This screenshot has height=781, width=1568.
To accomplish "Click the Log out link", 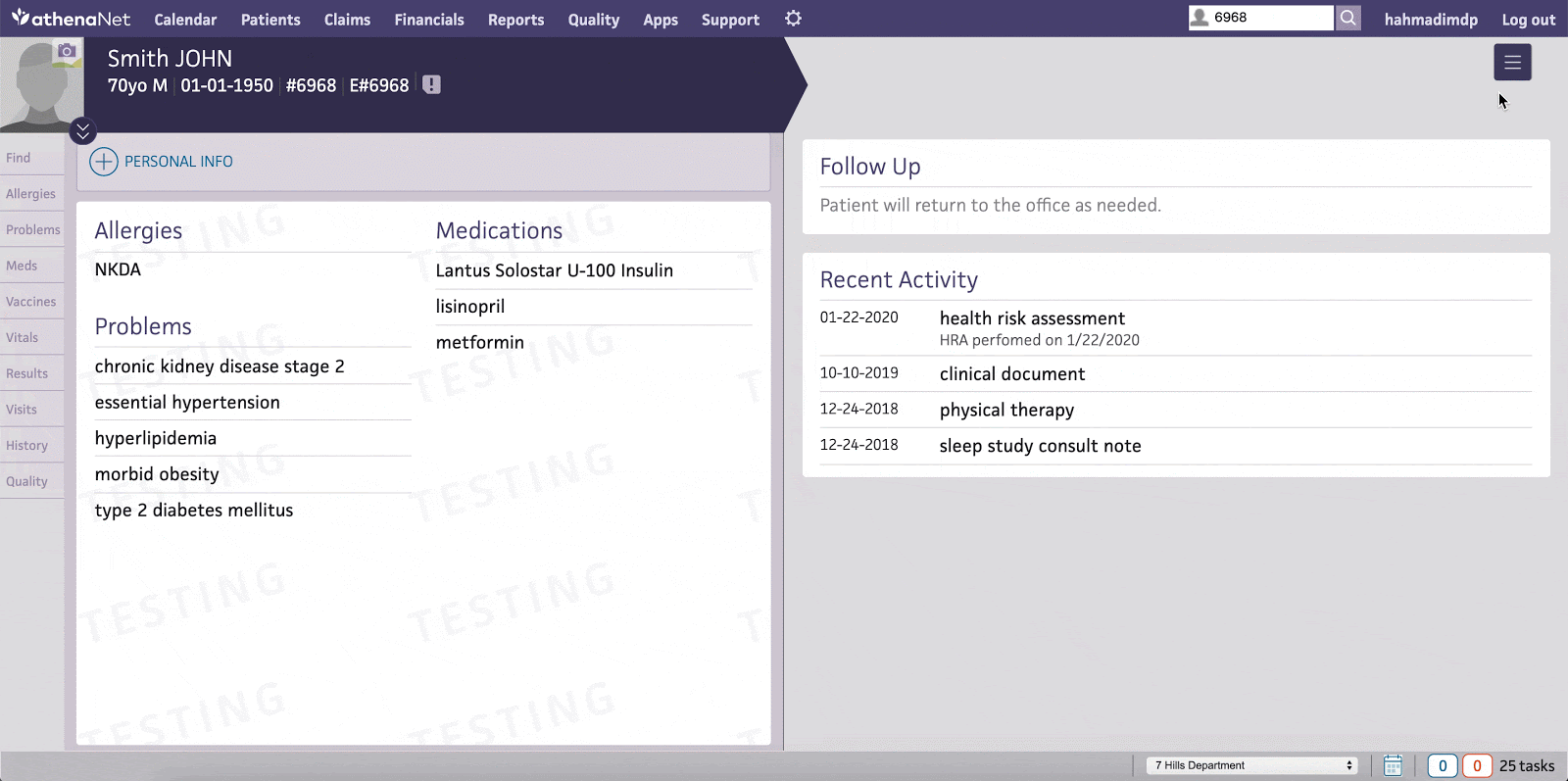I will [x=1528, y=20].
